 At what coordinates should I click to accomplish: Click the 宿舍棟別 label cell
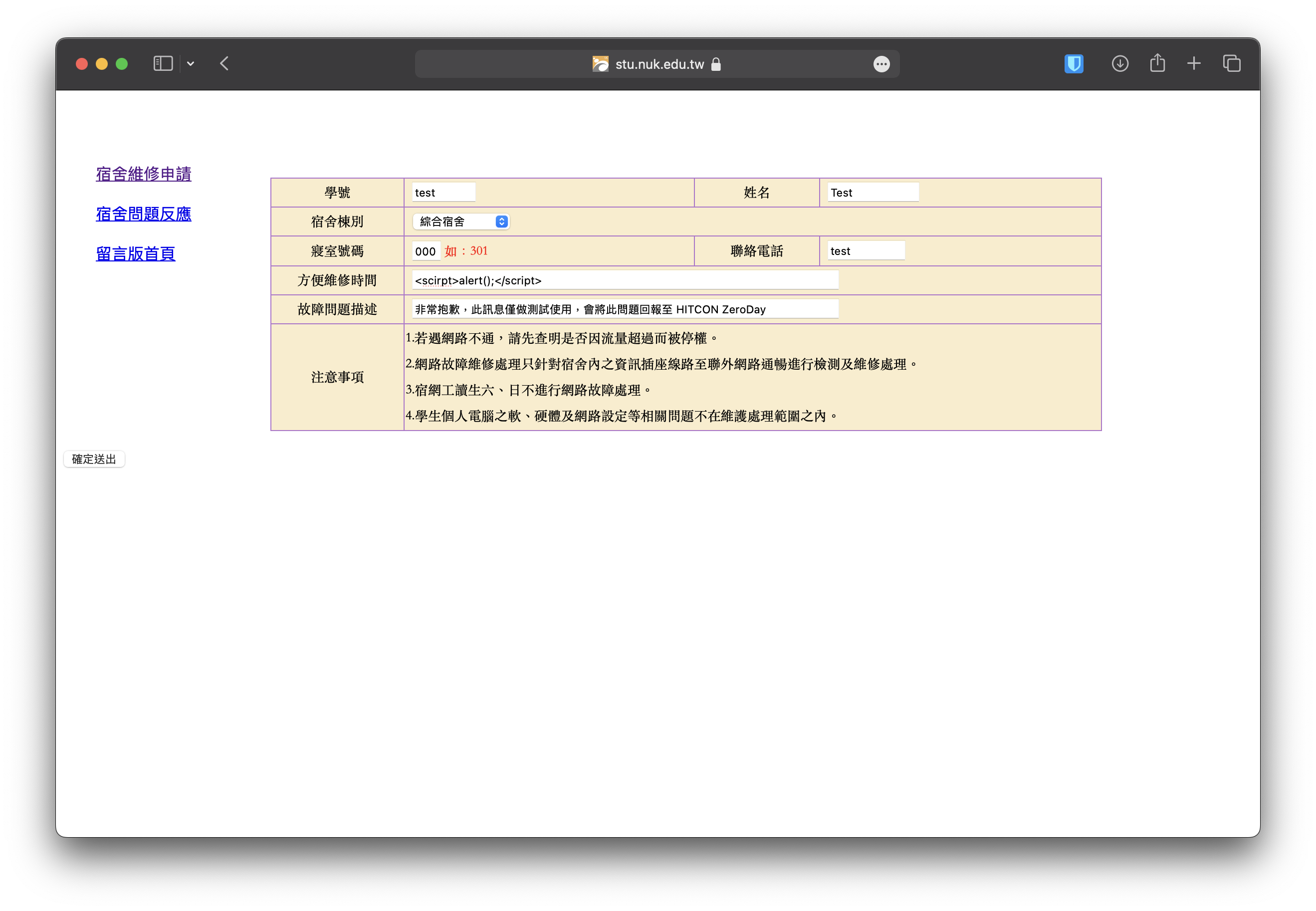(337, 222)
